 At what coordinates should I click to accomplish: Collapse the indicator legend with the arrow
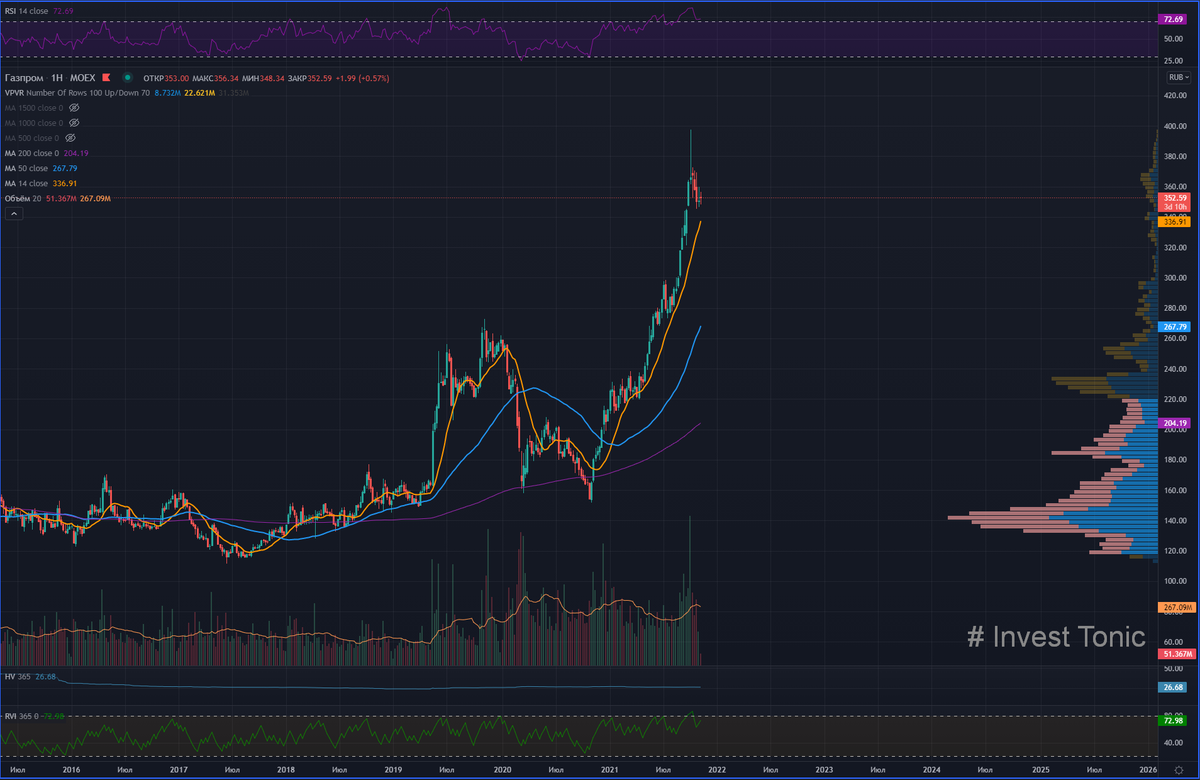14,214
